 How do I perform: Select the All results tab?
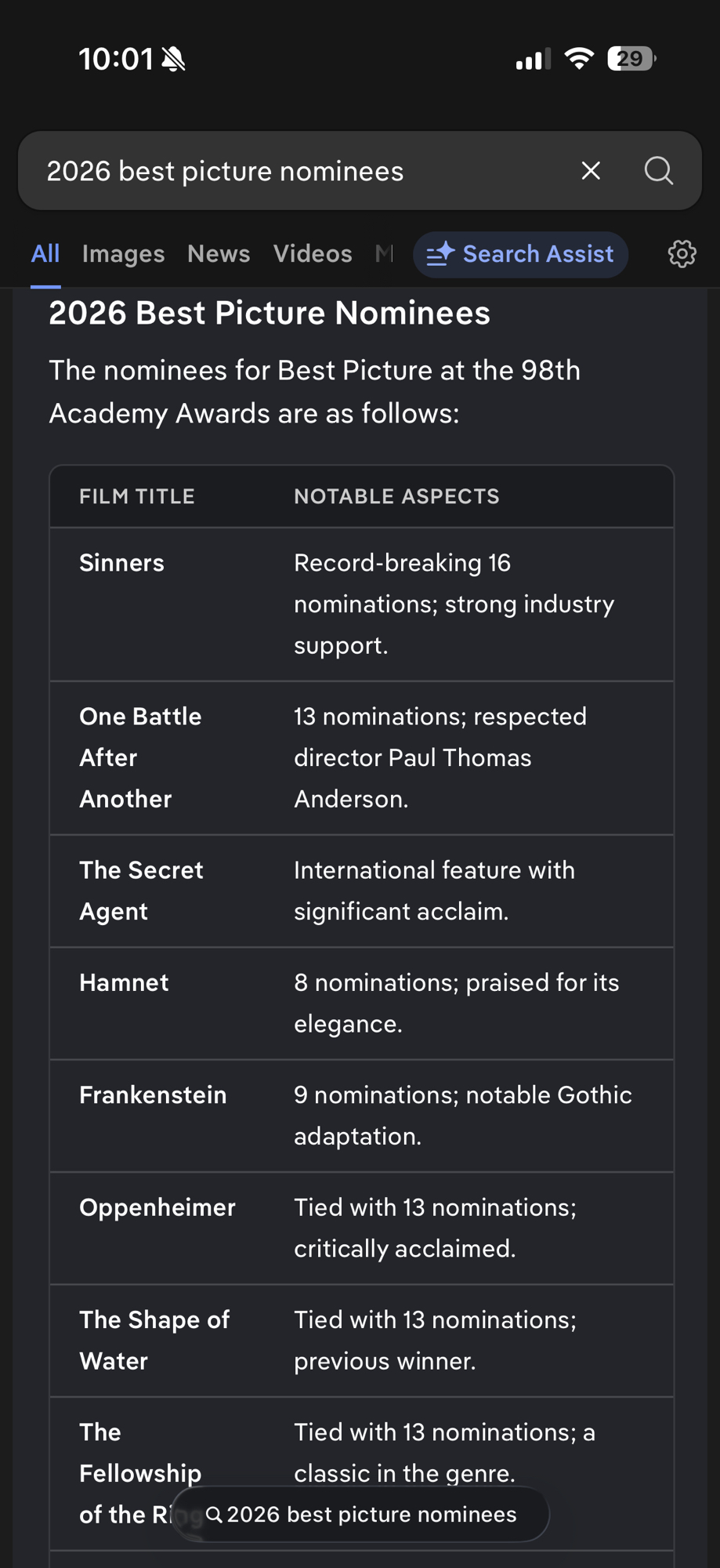(45, 254)
